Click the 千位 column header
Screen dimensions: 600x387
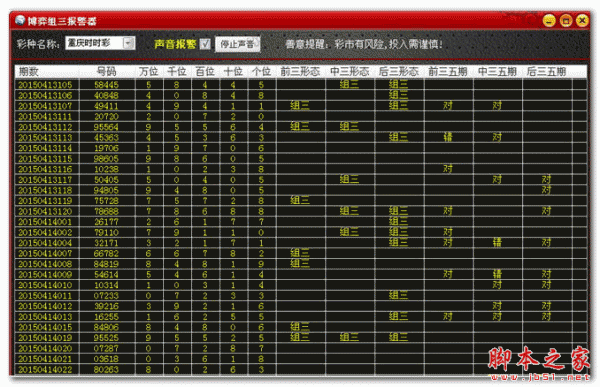pyautogui.click(x=177, y=72)
